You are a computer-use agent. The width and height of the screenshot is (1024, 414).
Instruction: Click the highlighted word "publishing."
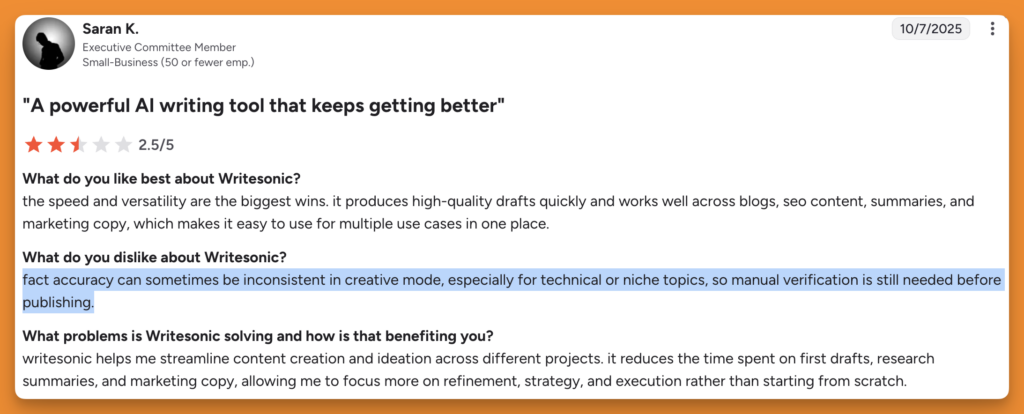point(58,301)
